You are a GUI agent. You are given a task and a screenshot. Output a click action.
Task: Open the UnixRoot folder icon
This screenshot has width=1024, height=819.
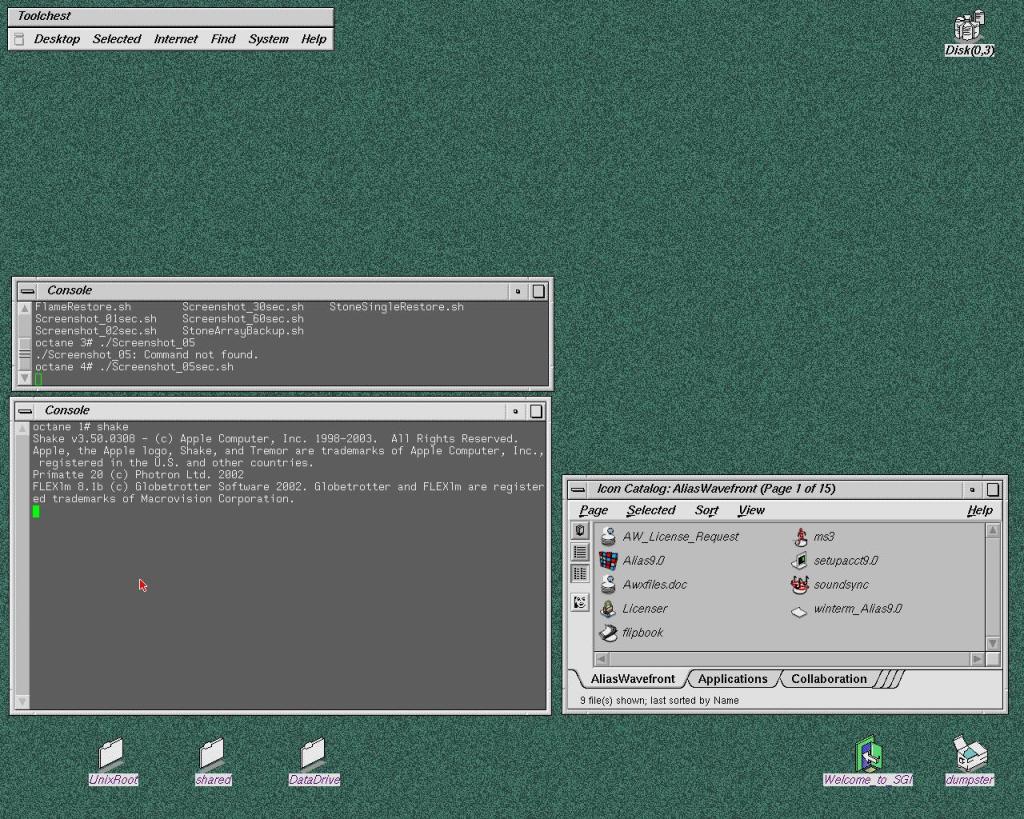point(112,755)
